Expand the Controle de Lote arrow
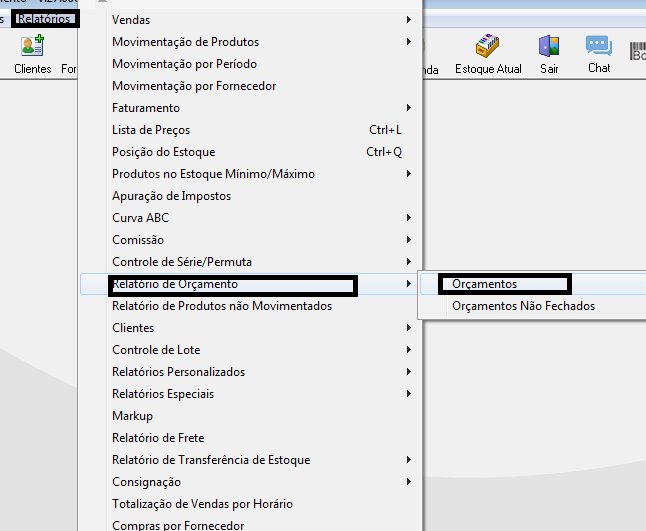Viewport: 646px width, 531px height. [x=409, y=349]
